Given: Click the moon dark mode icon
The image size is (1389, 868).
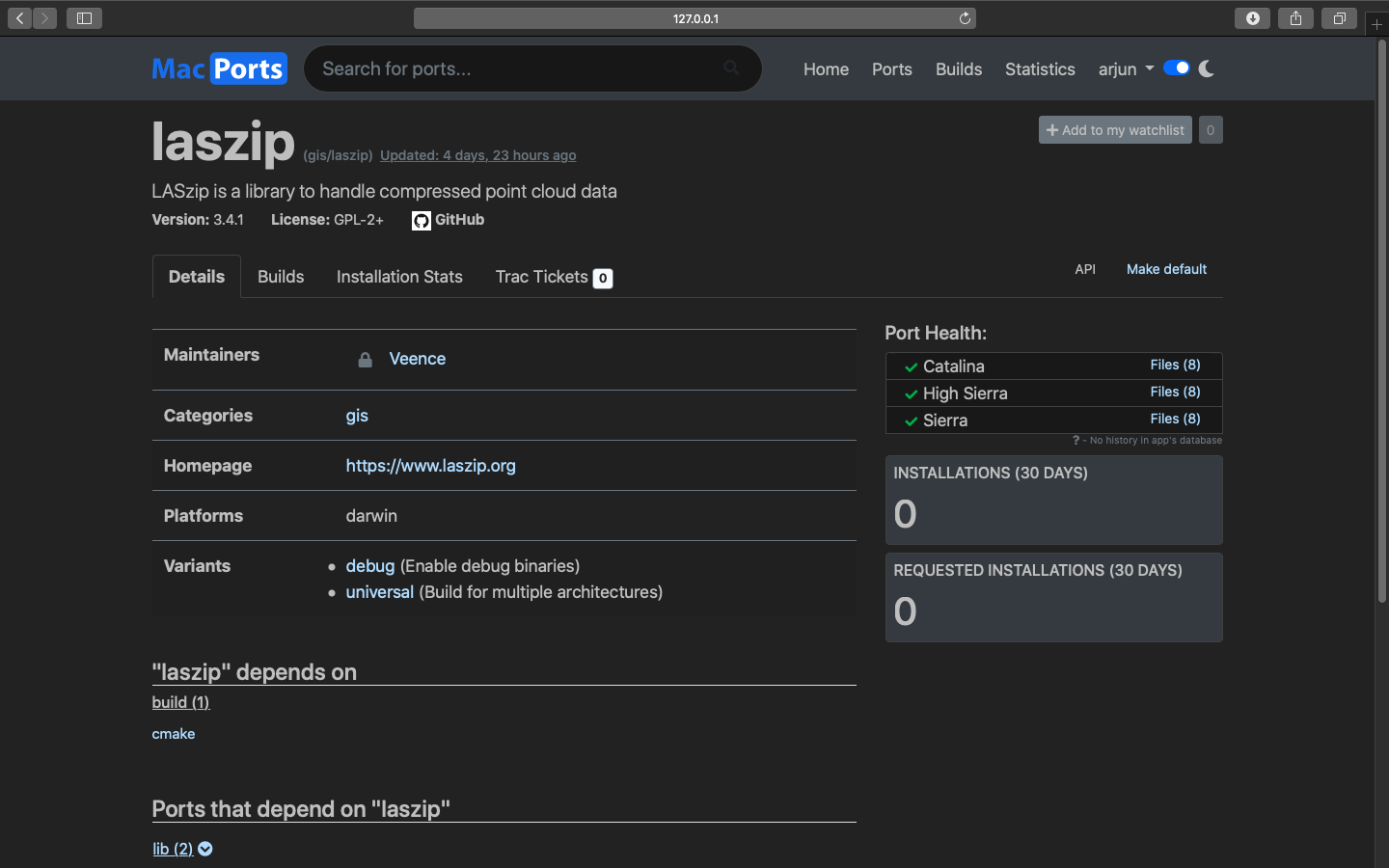Looking at the screenshot, I should point(1207,68).
